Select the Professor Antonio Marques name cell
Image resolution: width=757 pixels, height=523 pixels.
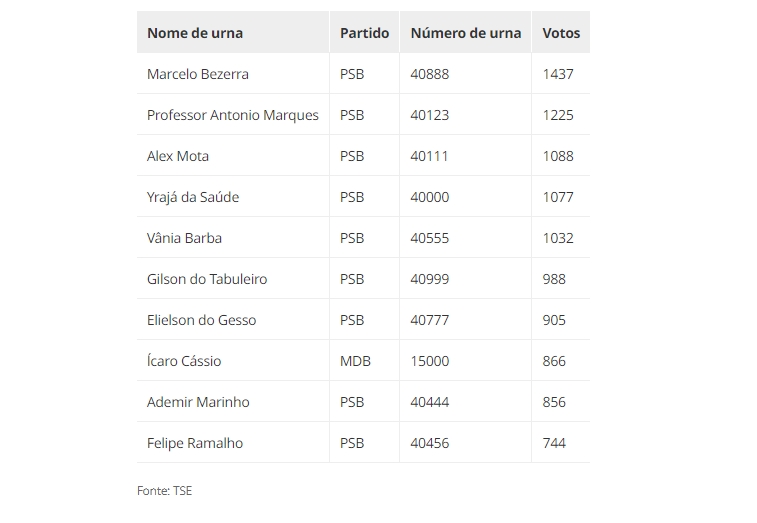(233, 114)
